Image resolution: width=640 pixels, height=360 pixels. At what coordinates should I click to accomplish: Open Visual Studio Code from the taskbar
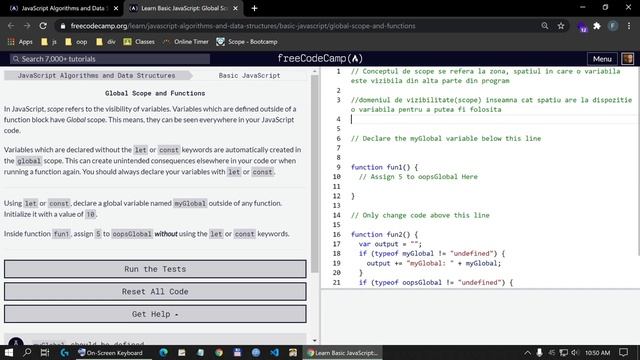pyautogui.click(x=274, y=353)
